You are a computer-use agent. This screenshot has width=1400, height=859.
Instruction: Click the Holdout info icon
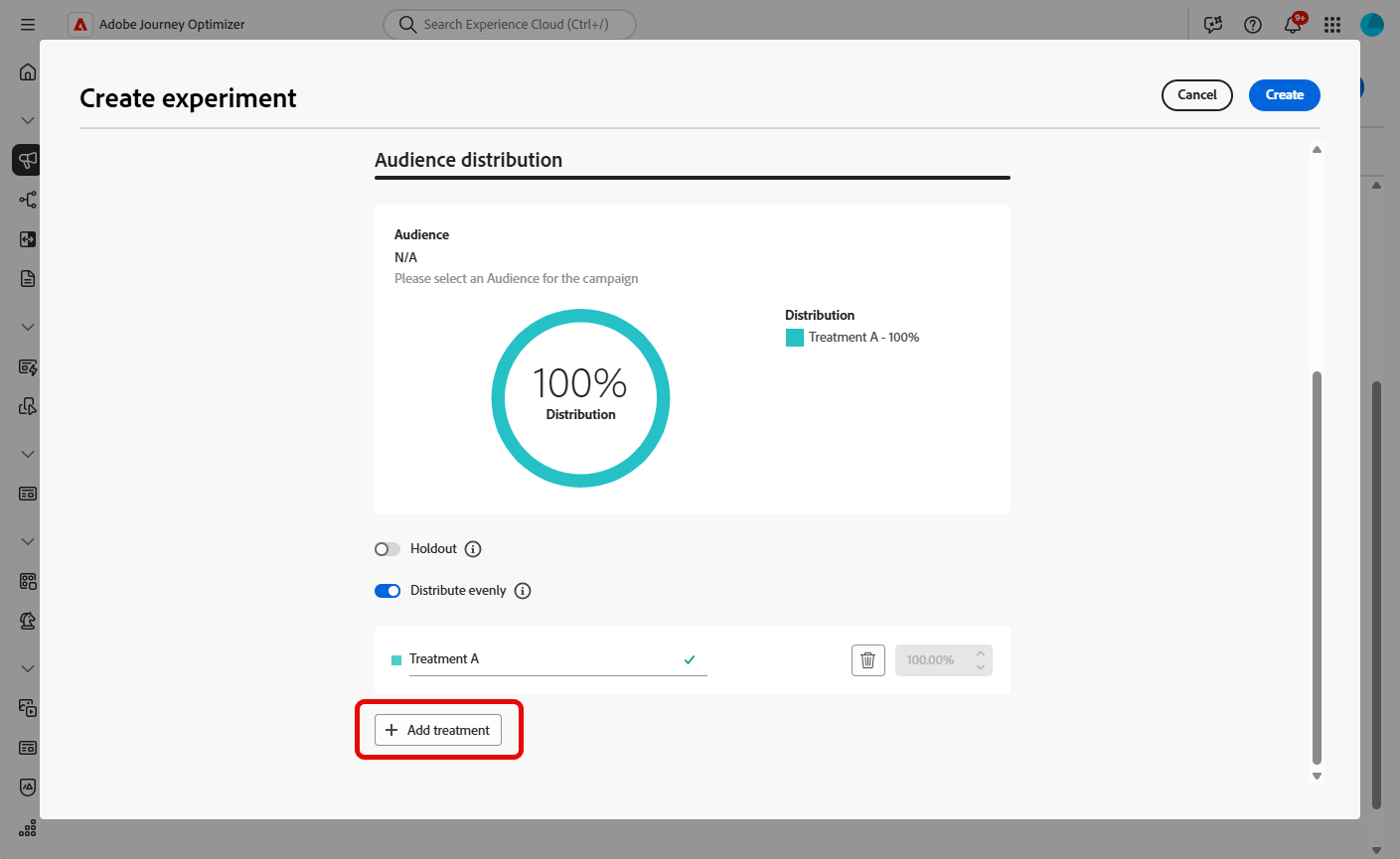473,549
